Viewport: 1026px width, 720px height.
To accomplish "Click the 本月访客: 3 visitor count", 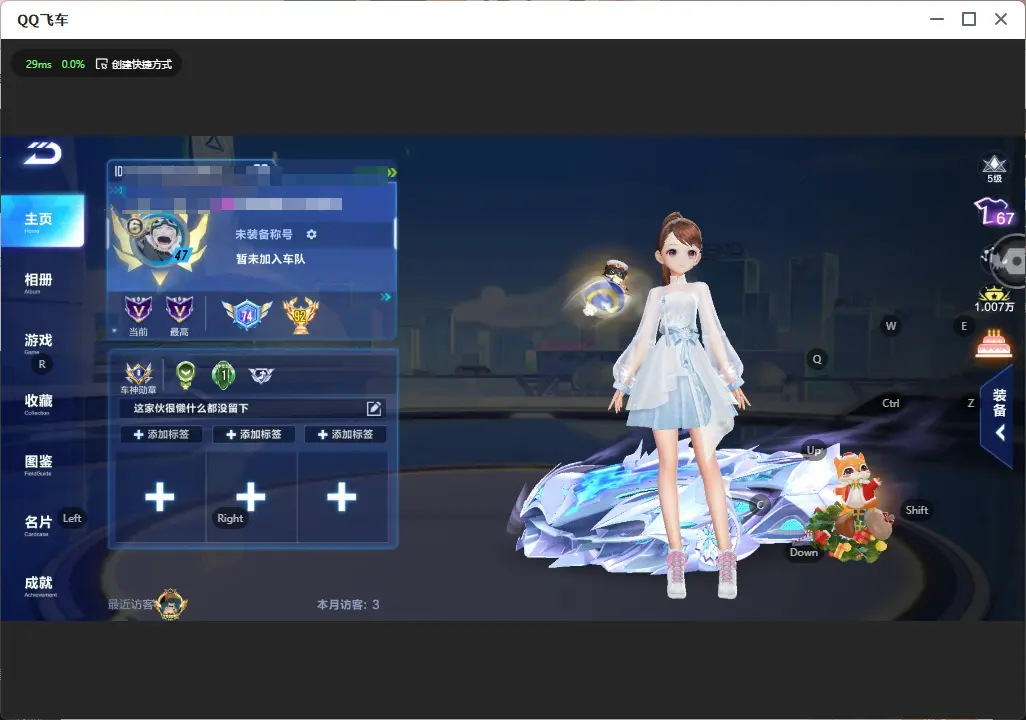I will (348, 605).
